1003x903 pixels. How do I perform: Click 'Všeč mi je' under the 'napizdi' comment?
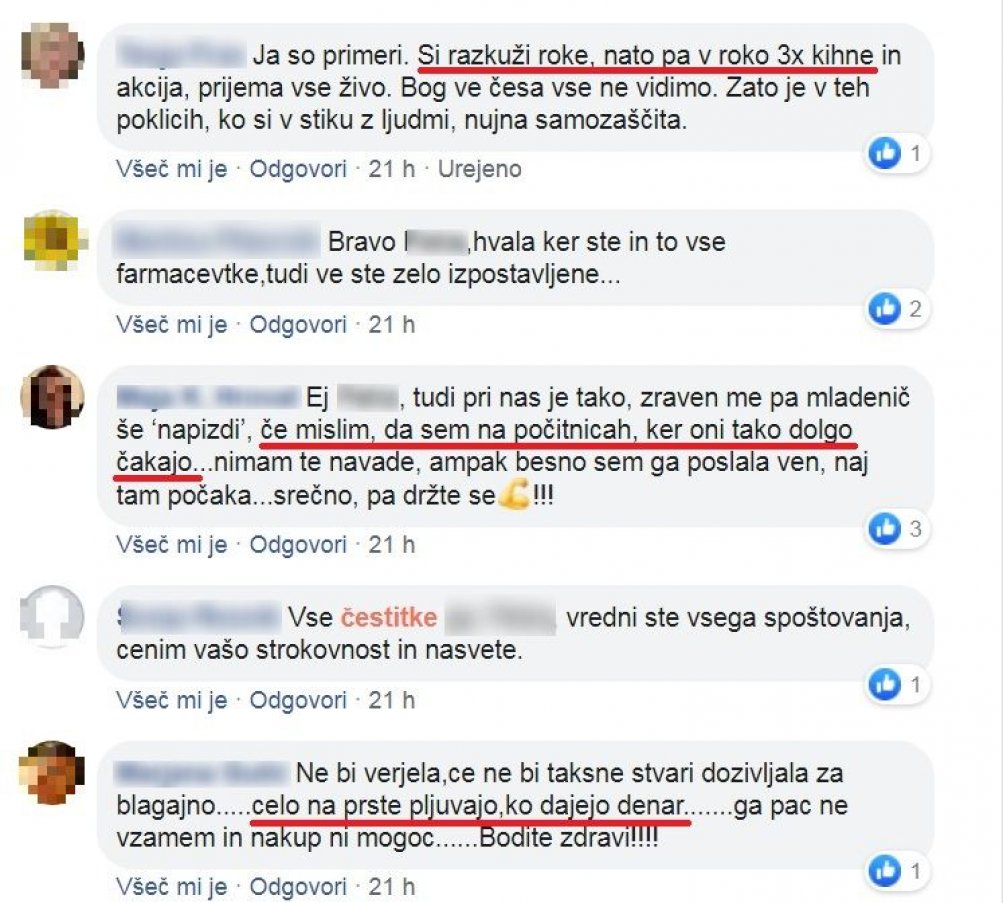click(171, 544)
